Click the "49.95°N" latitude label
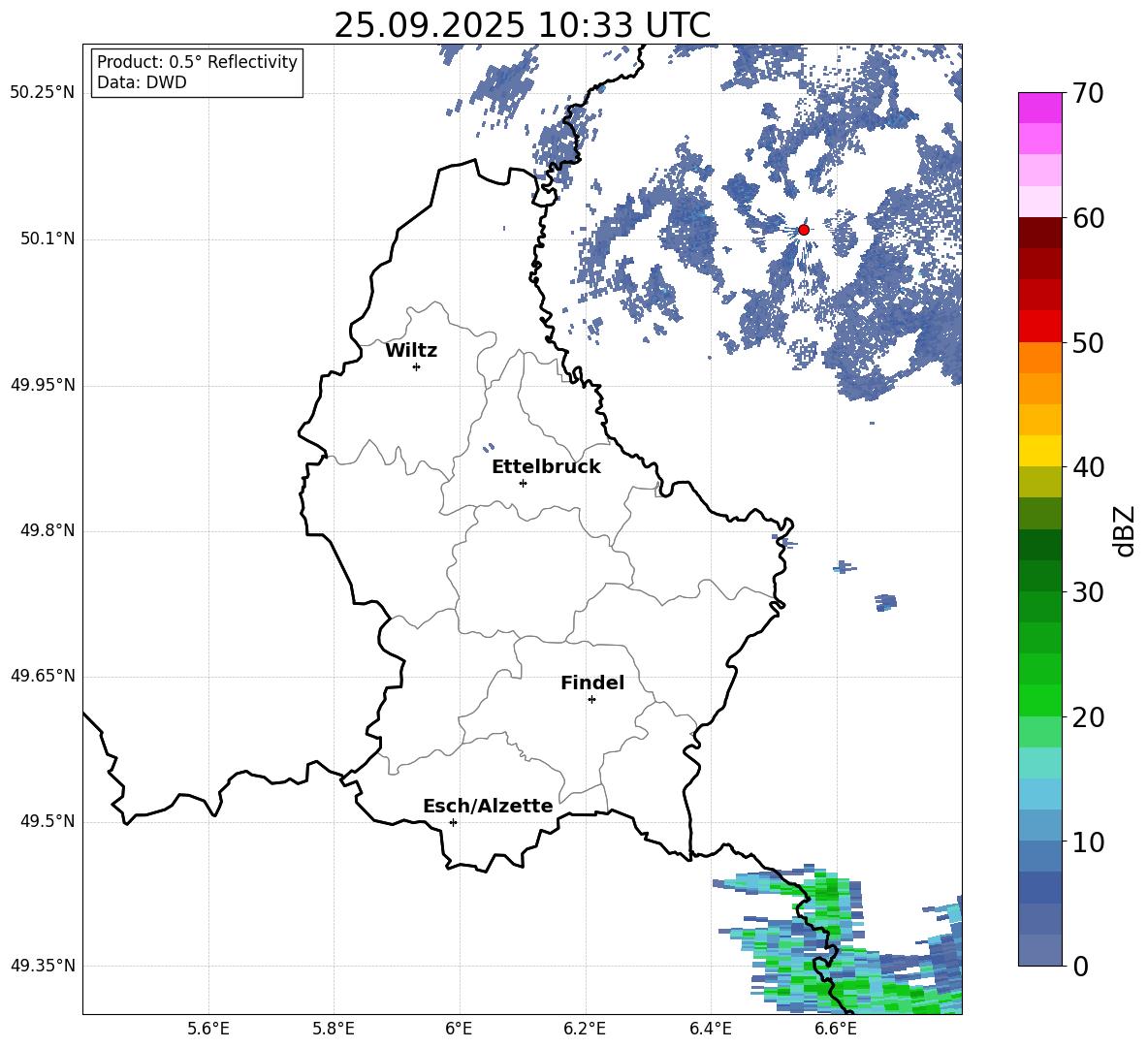The width and height of the screenshot is (1148, 1048). click(43, 385)
